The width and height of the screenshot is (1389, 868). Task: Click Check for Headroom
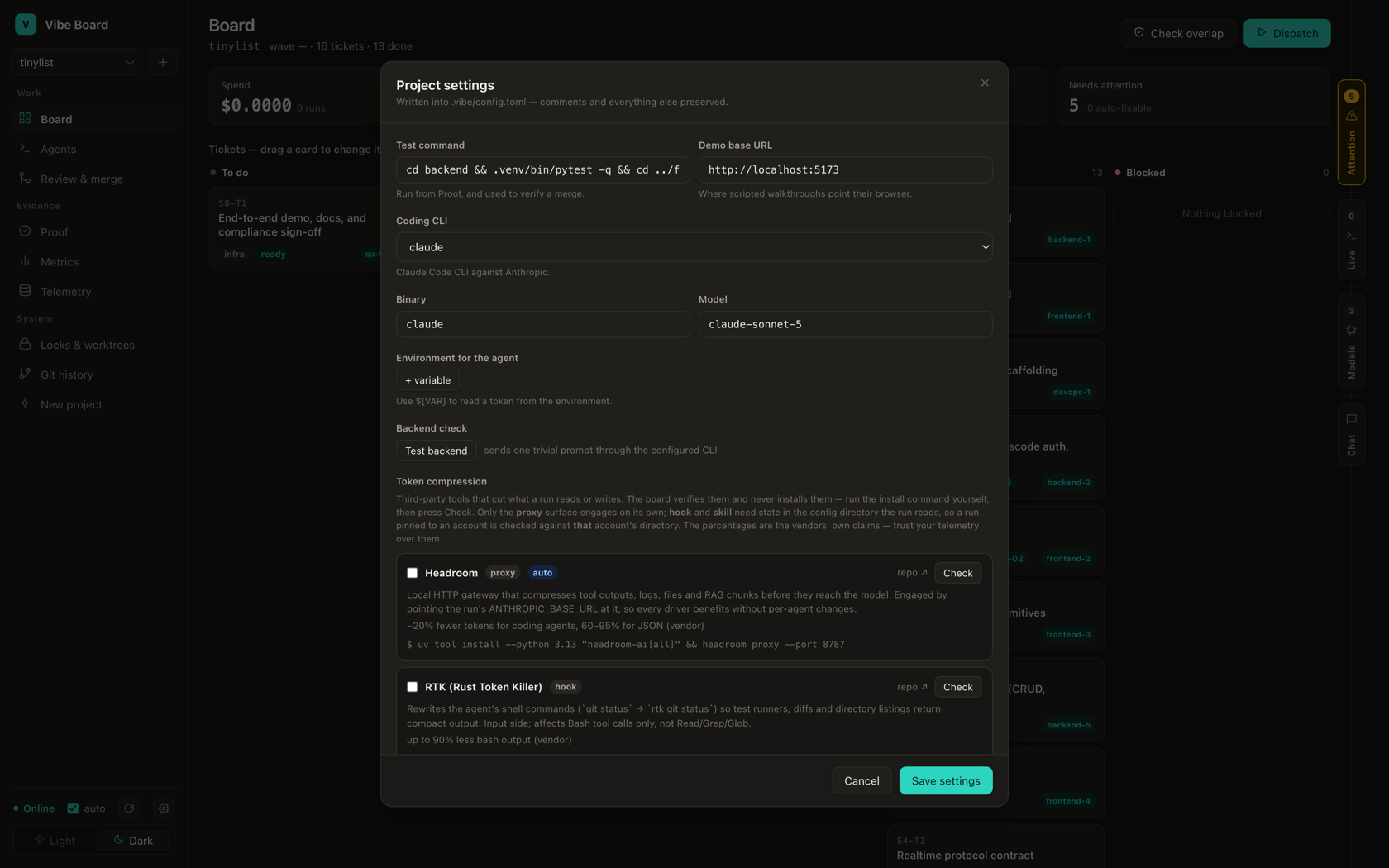point(957,573)
